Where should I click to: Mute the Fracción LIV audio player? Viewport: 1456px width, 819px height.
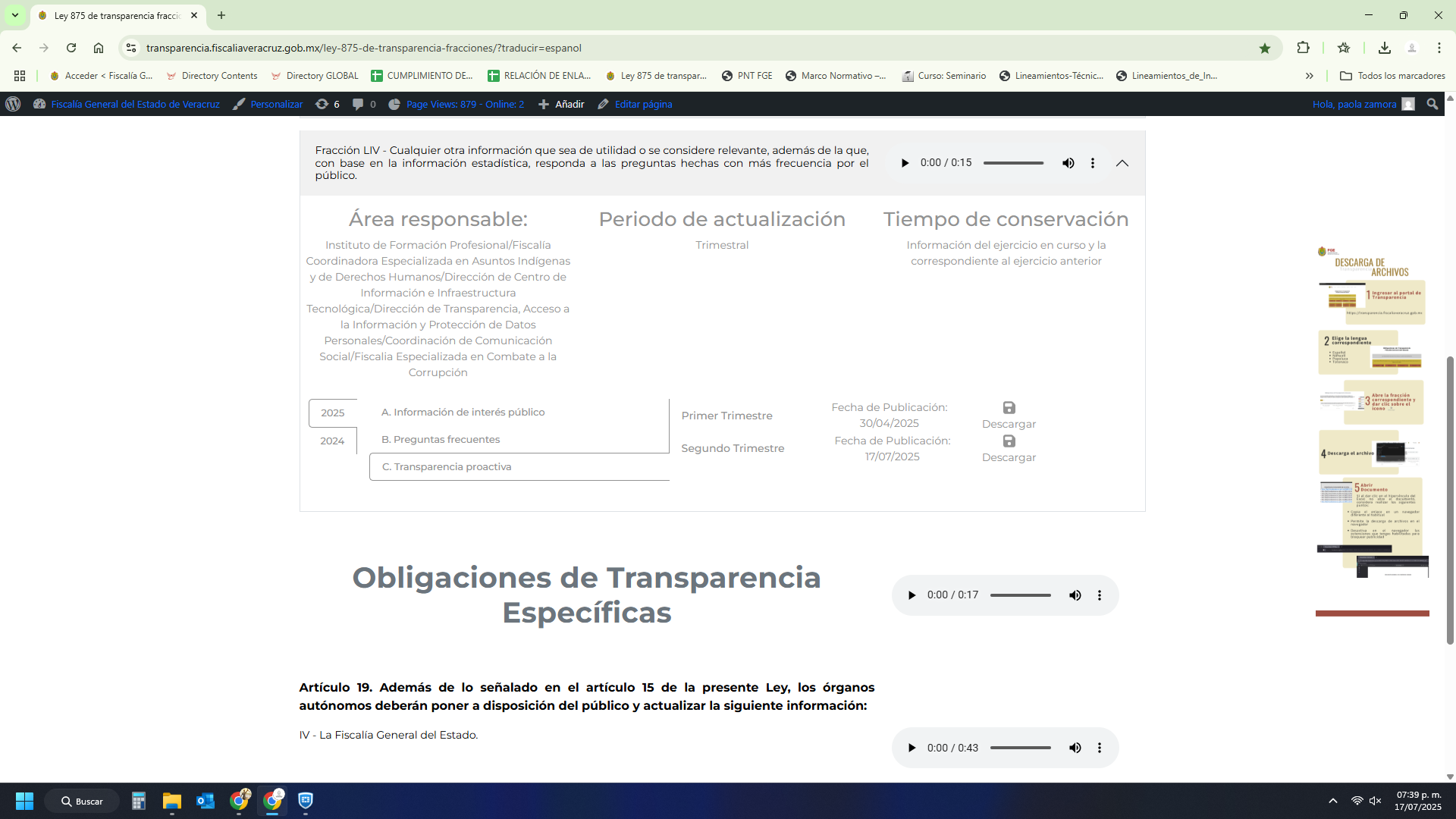click(1068, 163)
